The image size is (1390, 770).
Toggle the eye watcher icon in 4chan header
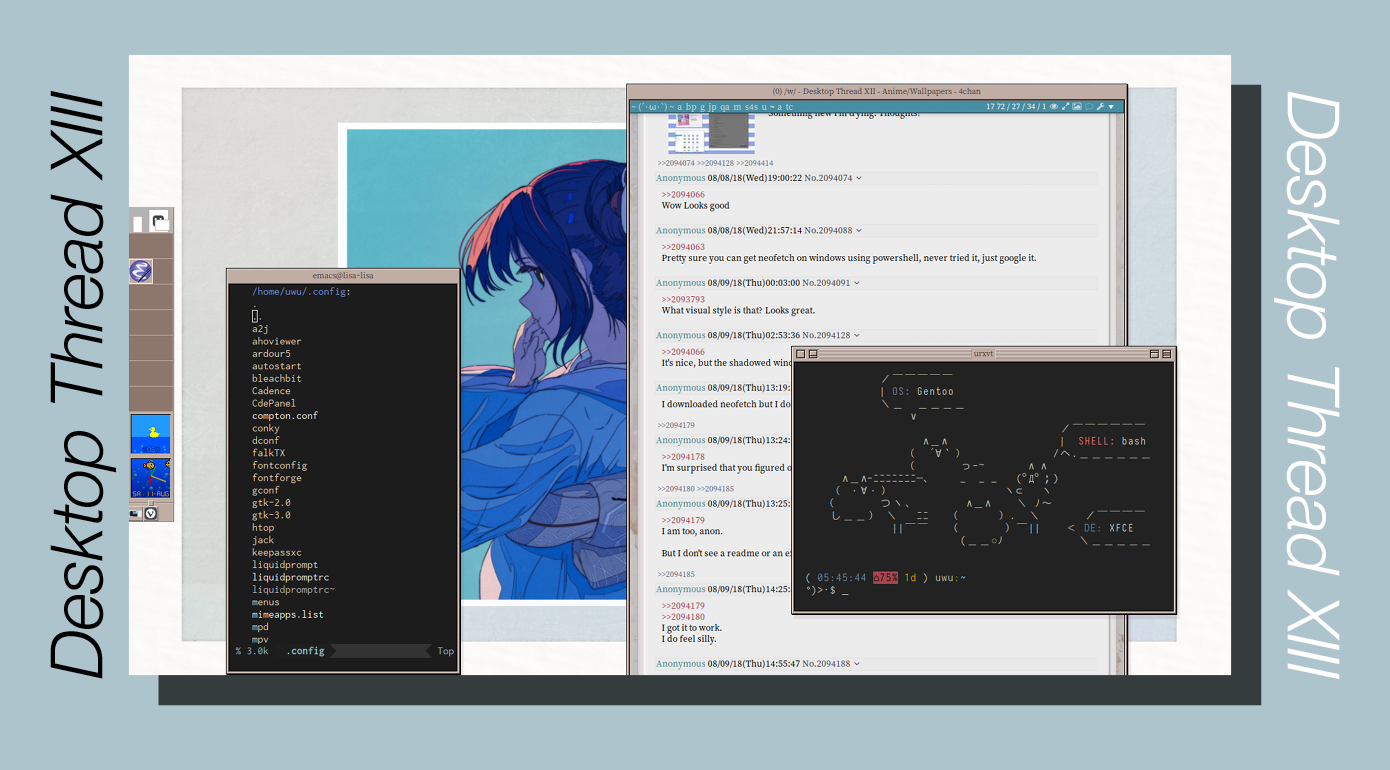pyautogui.click(x=1054, y=106)
